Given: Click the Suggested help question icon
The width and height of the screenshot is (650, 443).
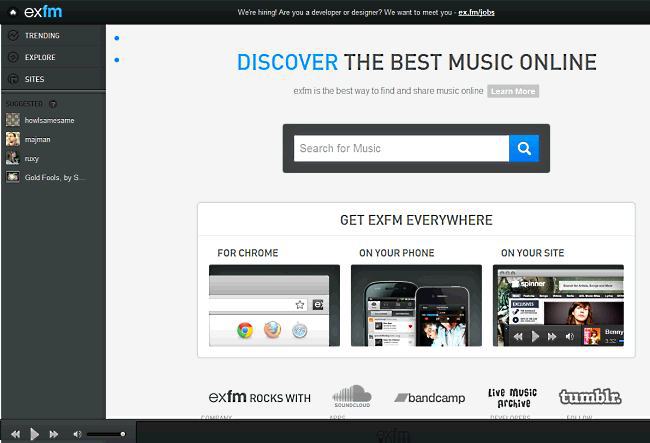Looking at the screenshot, I should [53, 104].
